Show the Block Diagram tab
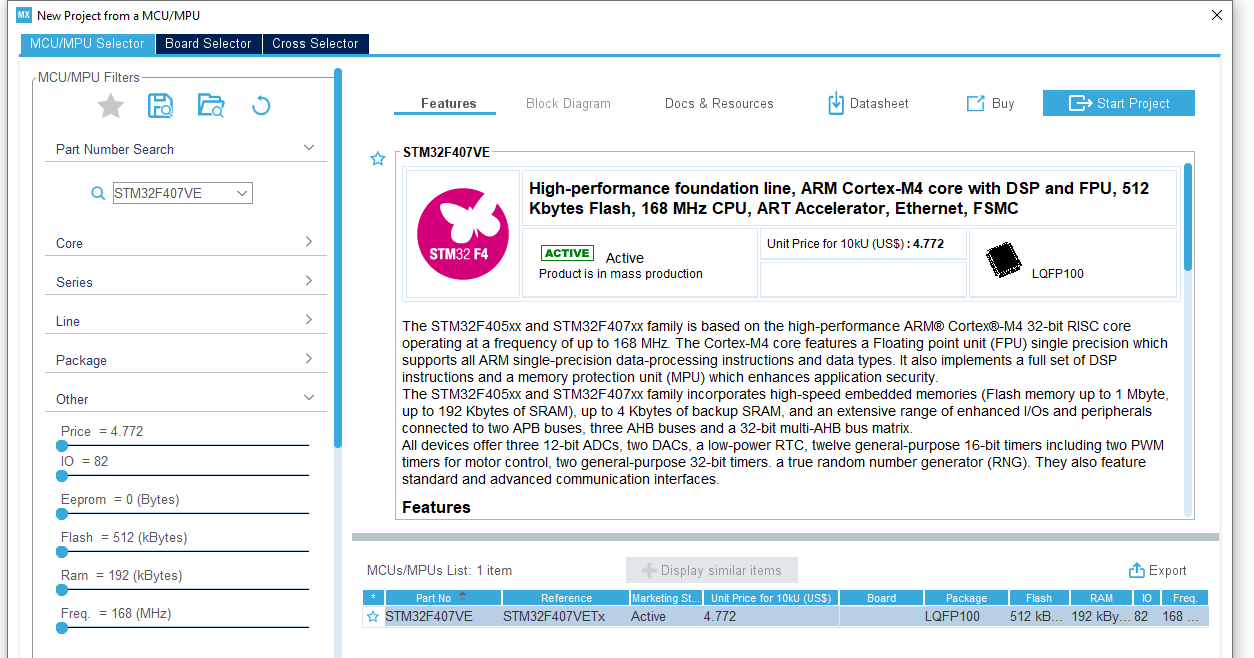The image size is (1254, 658). coord(568,103)
